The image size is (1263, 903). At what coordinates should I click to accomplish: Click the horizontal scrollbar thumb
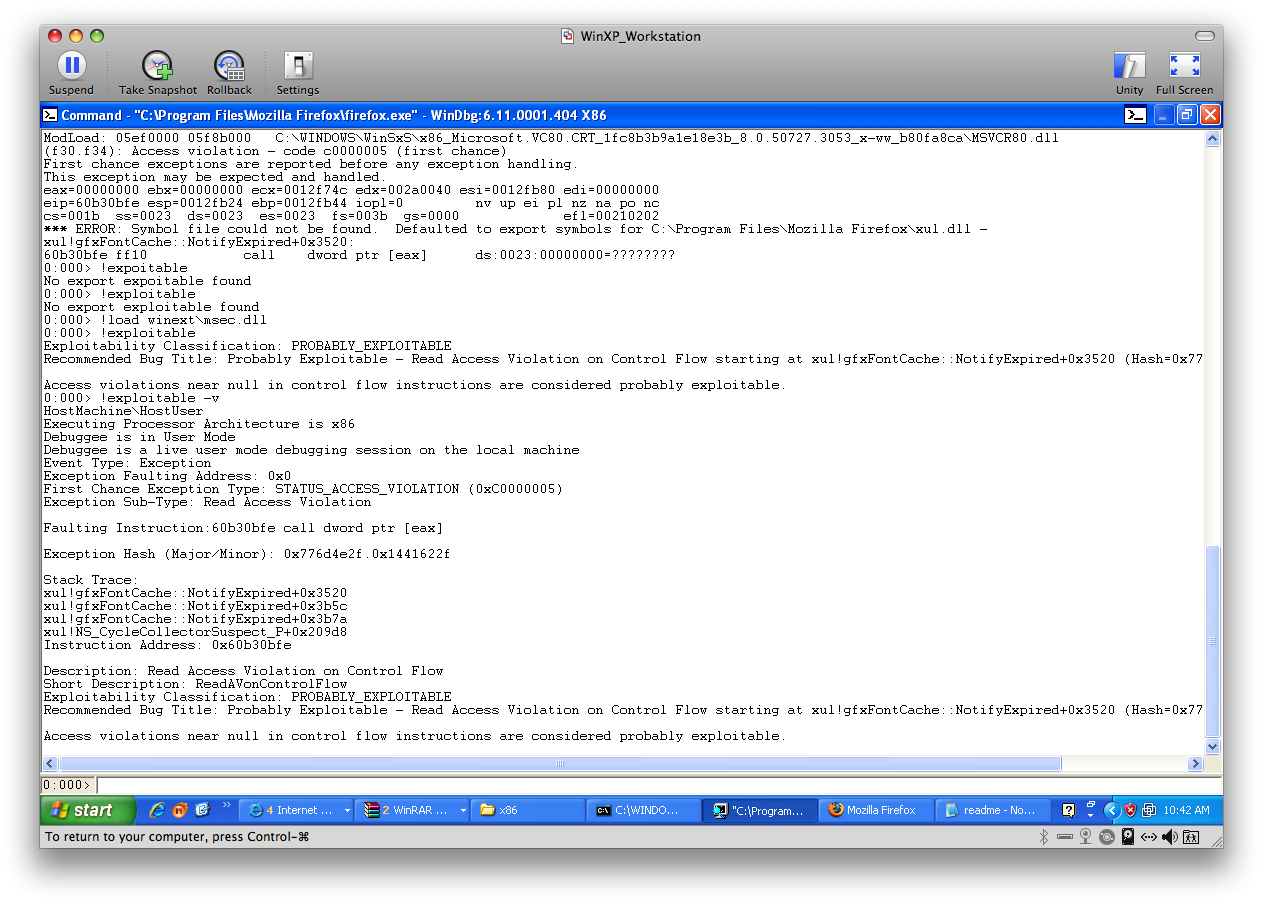pos(560,764)
